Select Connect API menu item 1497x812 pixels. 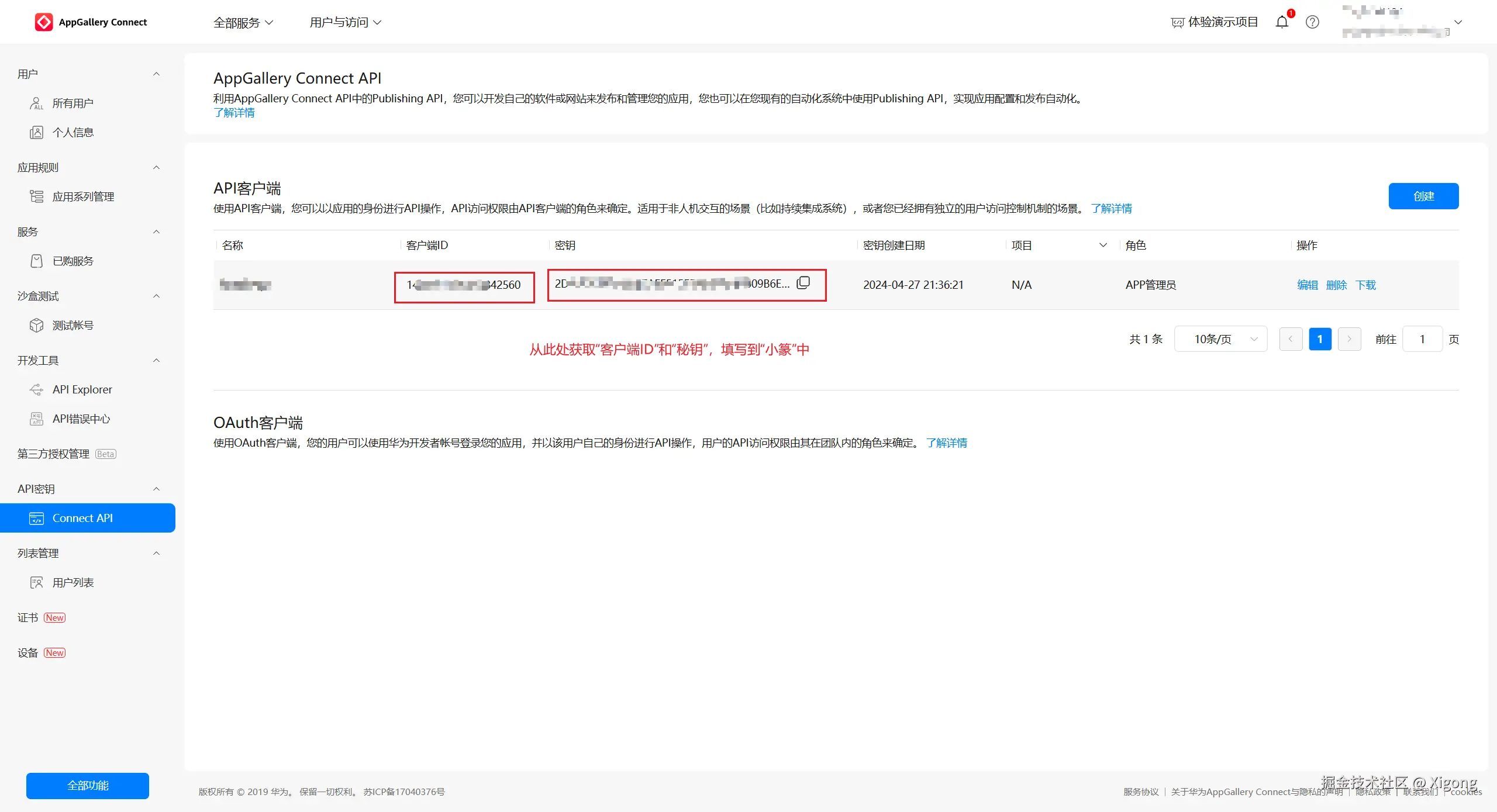82,518
